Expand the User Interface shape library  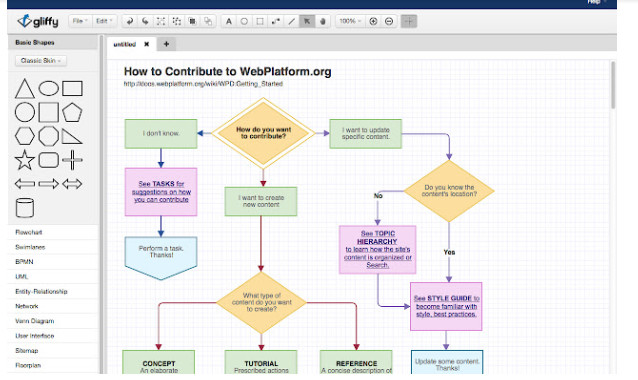pos(53,336)
